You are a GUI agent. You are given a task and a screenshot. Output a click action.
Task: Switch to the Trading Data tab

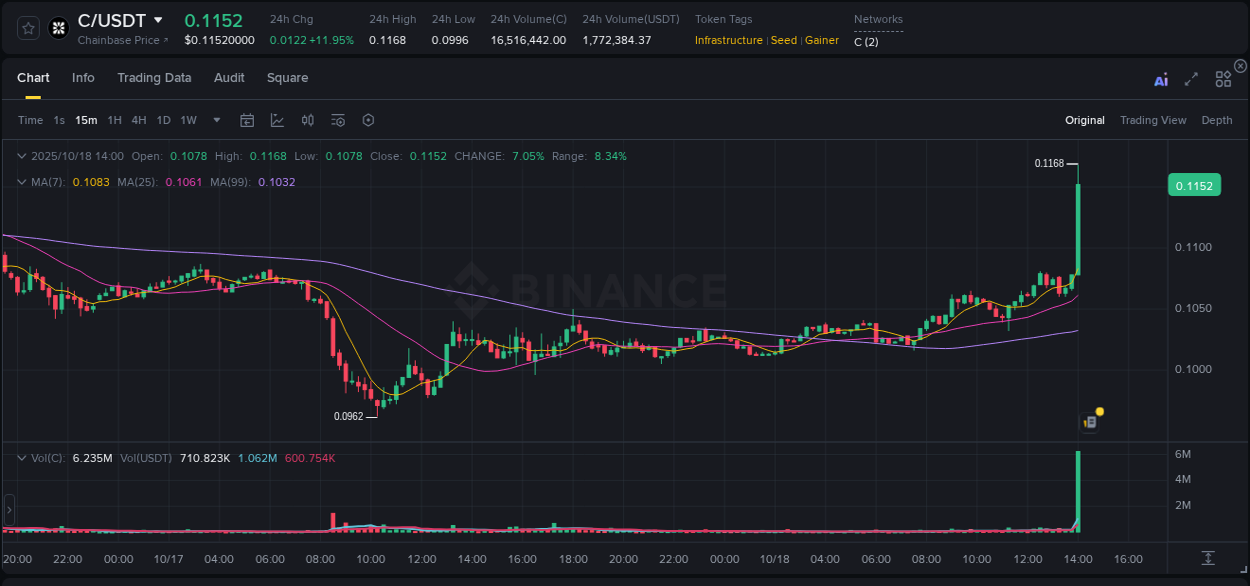[154, 78]
